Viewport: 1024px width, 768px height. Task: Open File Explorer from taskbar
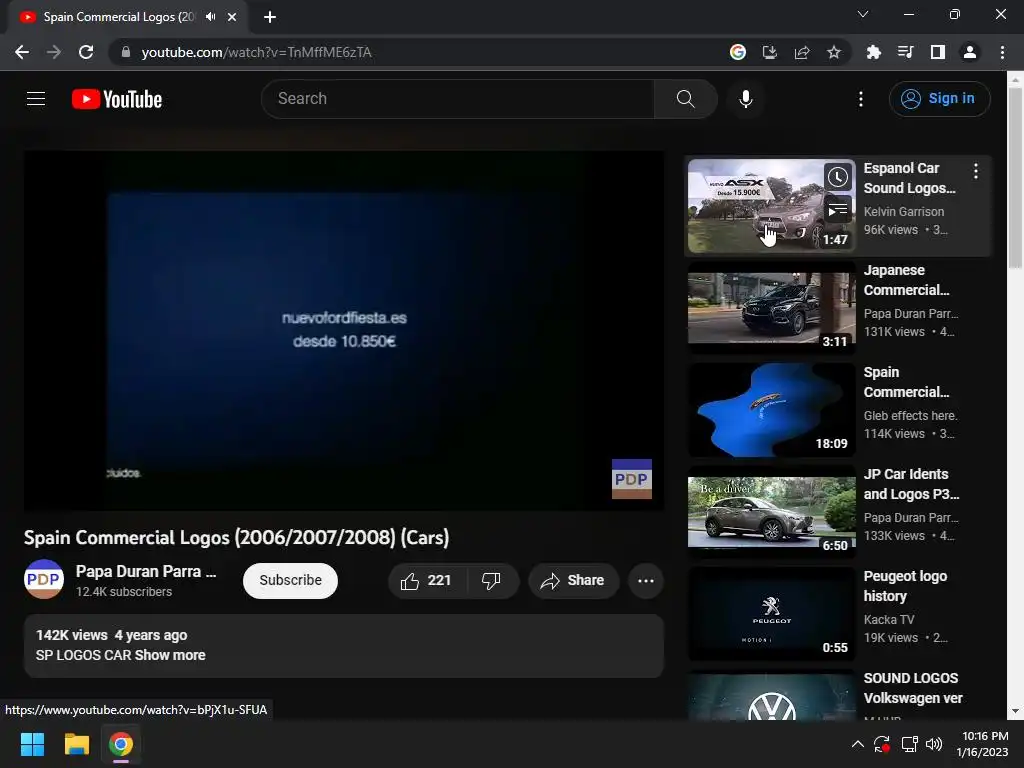click(x=76, y=744)
